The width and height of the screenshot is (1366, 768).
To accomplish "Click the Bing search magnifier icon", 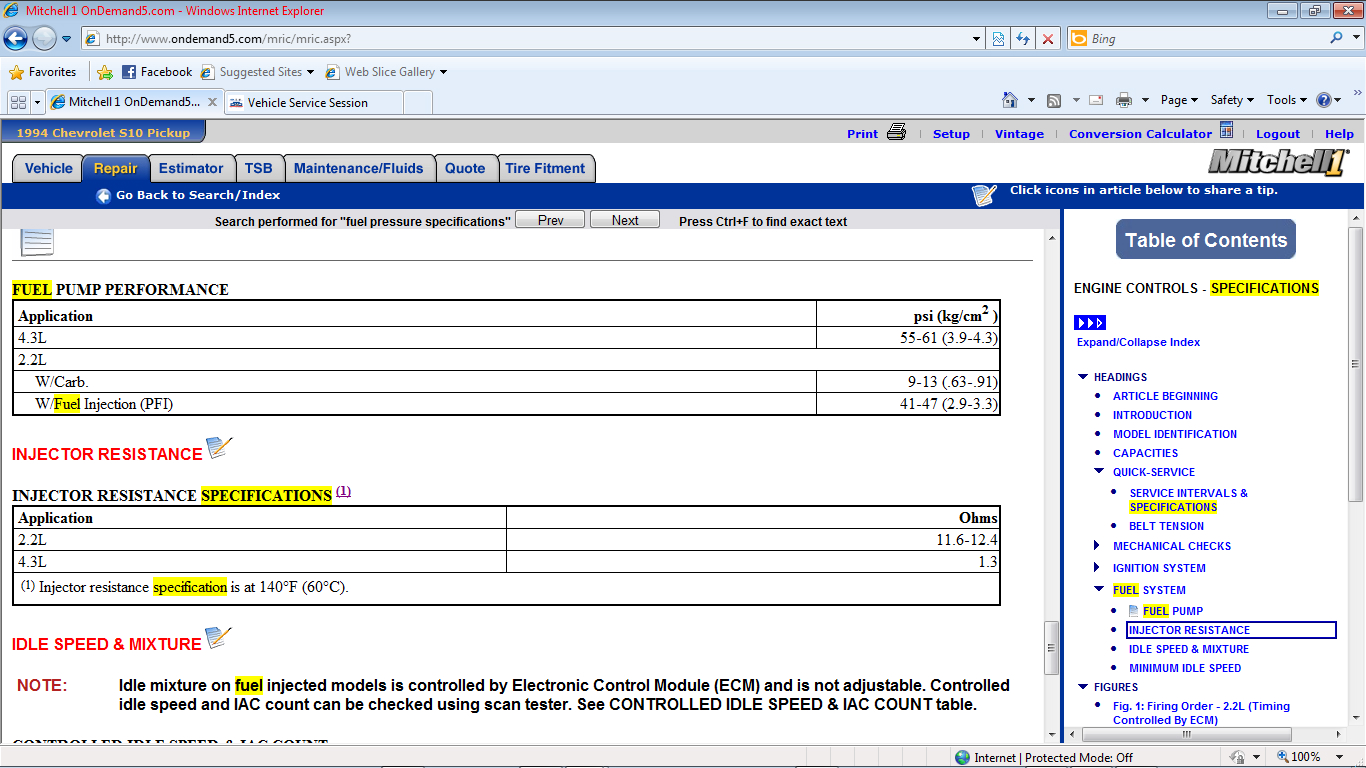I will click(x=1337, y=38).
